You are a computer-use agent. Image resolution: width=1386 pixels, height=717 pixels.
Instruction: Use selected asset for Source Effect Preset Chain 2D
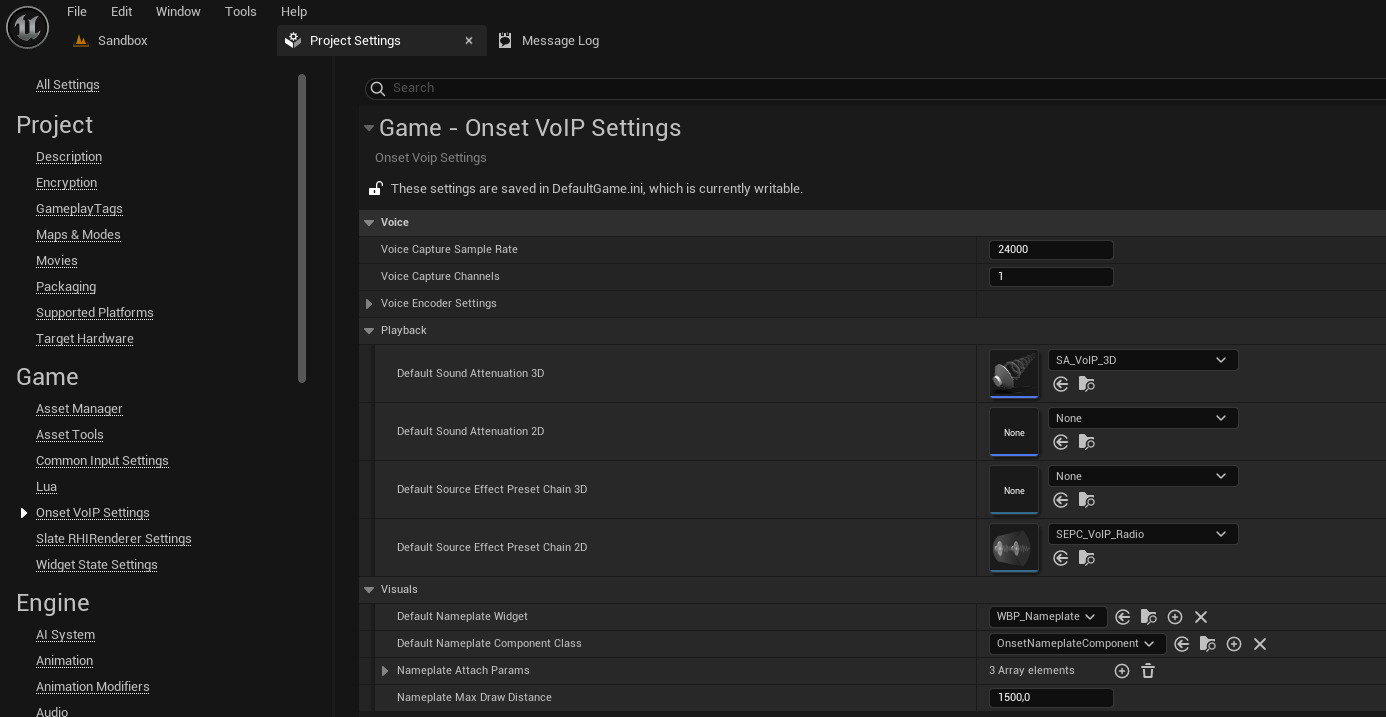[1061, 559]
